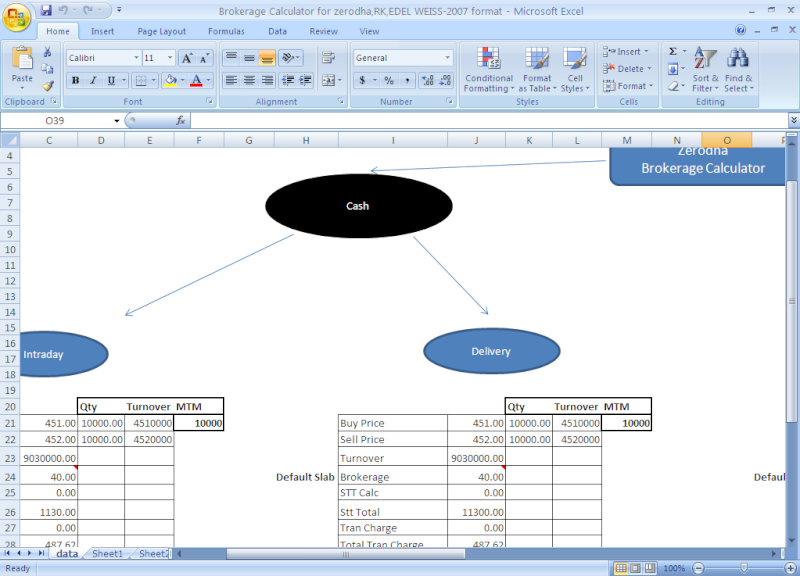Viewport: 800px width, 576px height.
Task: Apply Accounting Number Format dollar sign
Action: pyautogui.click(x=362, y=80)
